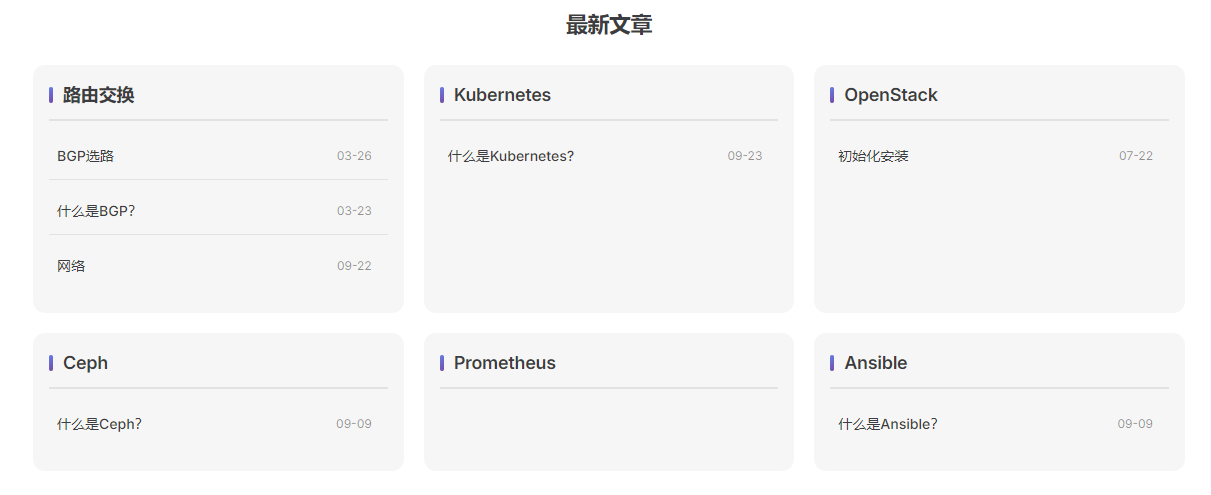The image size is (1211, 495).
Task: Click the 09-22 date beside 网络
Action: 354,266
